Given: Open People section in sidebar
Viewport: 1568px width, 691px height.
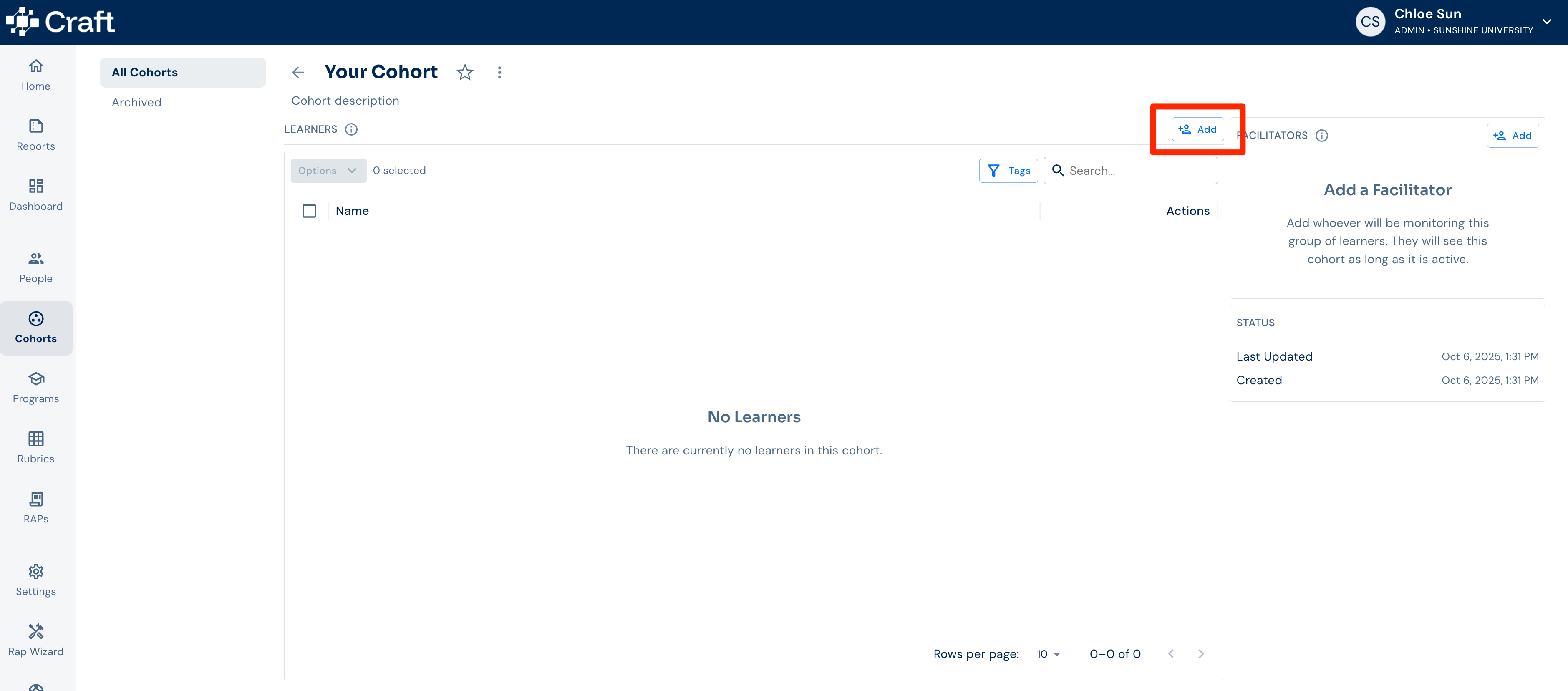Looking at the screenshot, I should [36, 268].
